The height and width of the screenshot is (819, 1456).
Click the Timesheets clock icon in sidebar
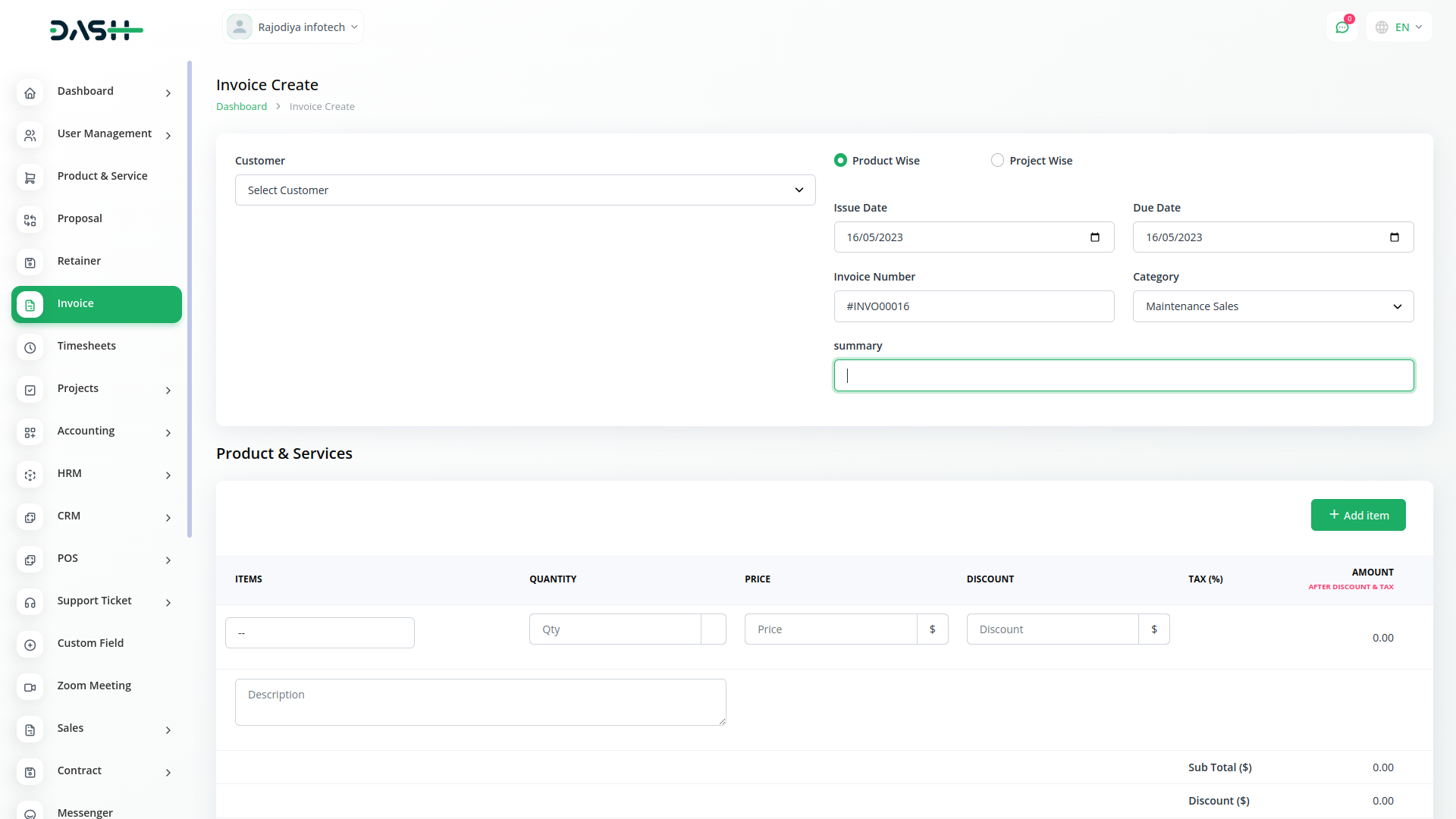[x=30, y=347]
